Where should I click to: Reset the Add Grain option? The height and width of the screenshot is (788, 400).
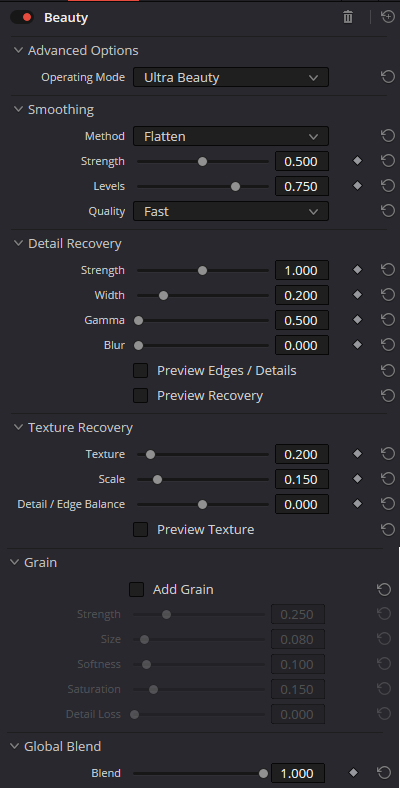coord(384,589)
